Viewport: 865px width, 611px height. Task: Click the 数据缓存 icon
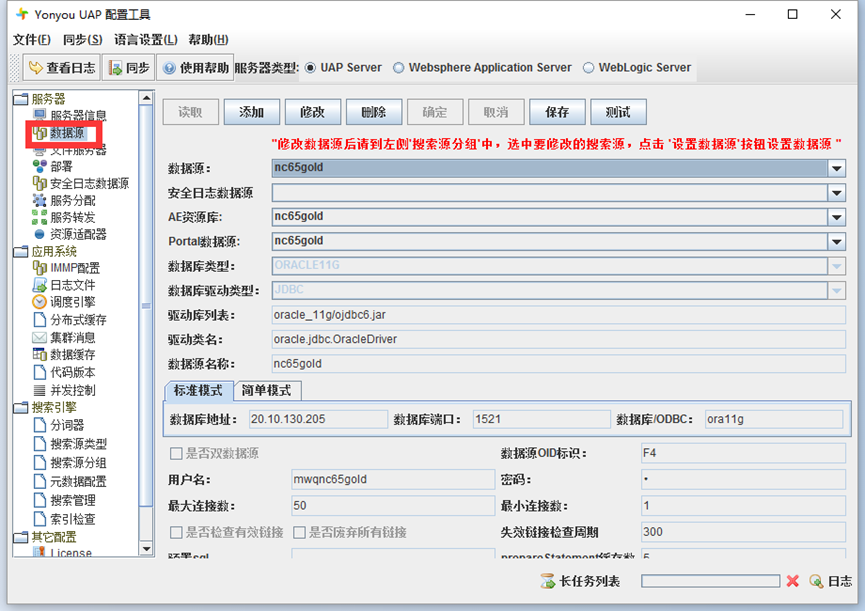click(39, 355)
